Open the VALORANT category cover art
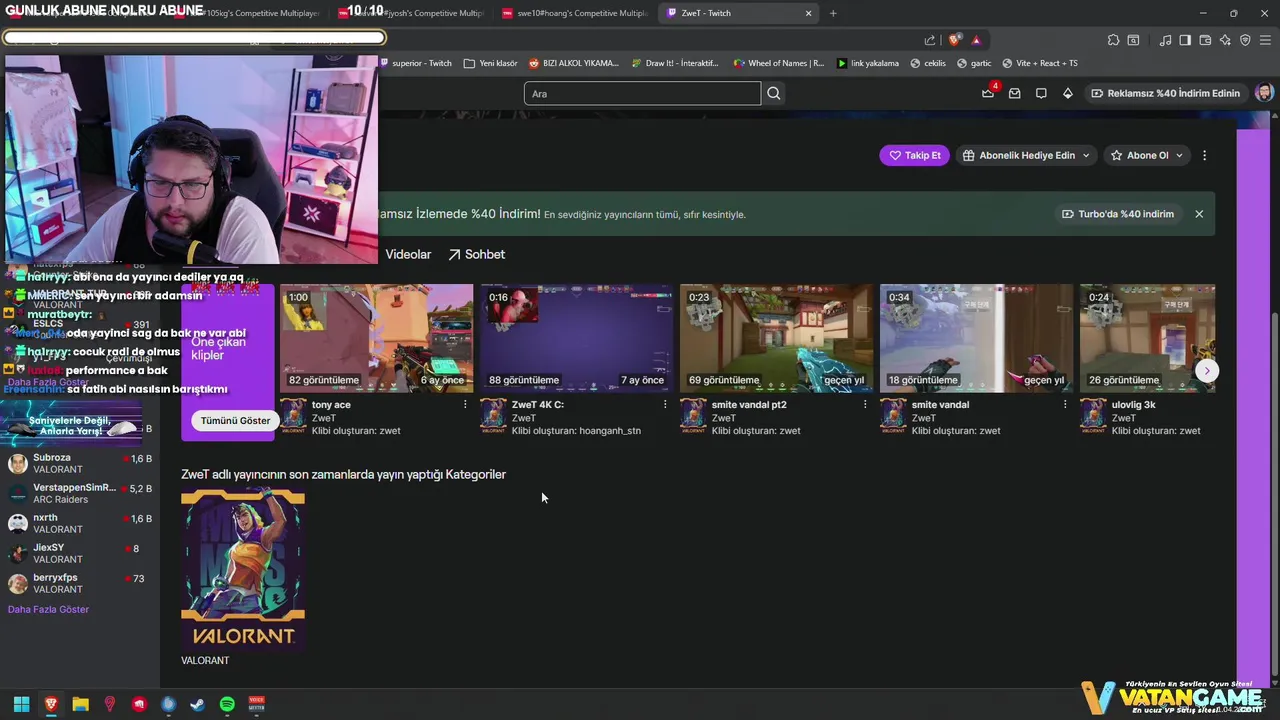1280x720 pixels. pyautogui.click(x=243, y=569)
